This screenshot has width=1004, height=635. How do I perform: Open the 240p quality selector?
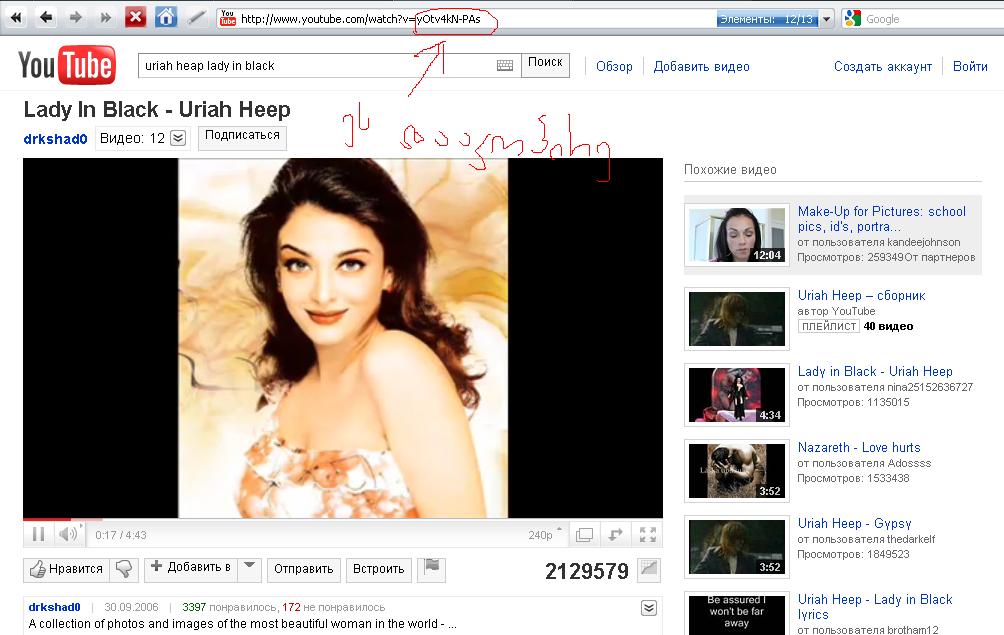pyautogui.click(x=545, y=535)
